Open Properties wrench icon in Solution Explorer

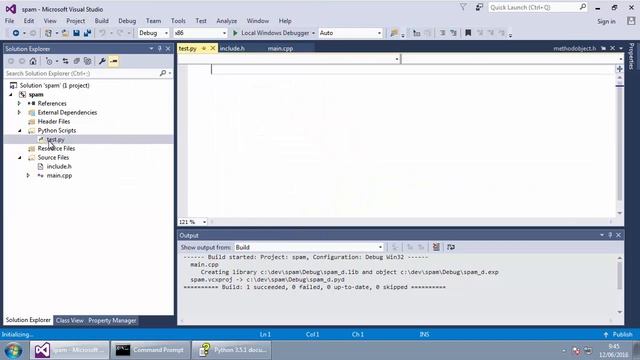coord(102,61)
